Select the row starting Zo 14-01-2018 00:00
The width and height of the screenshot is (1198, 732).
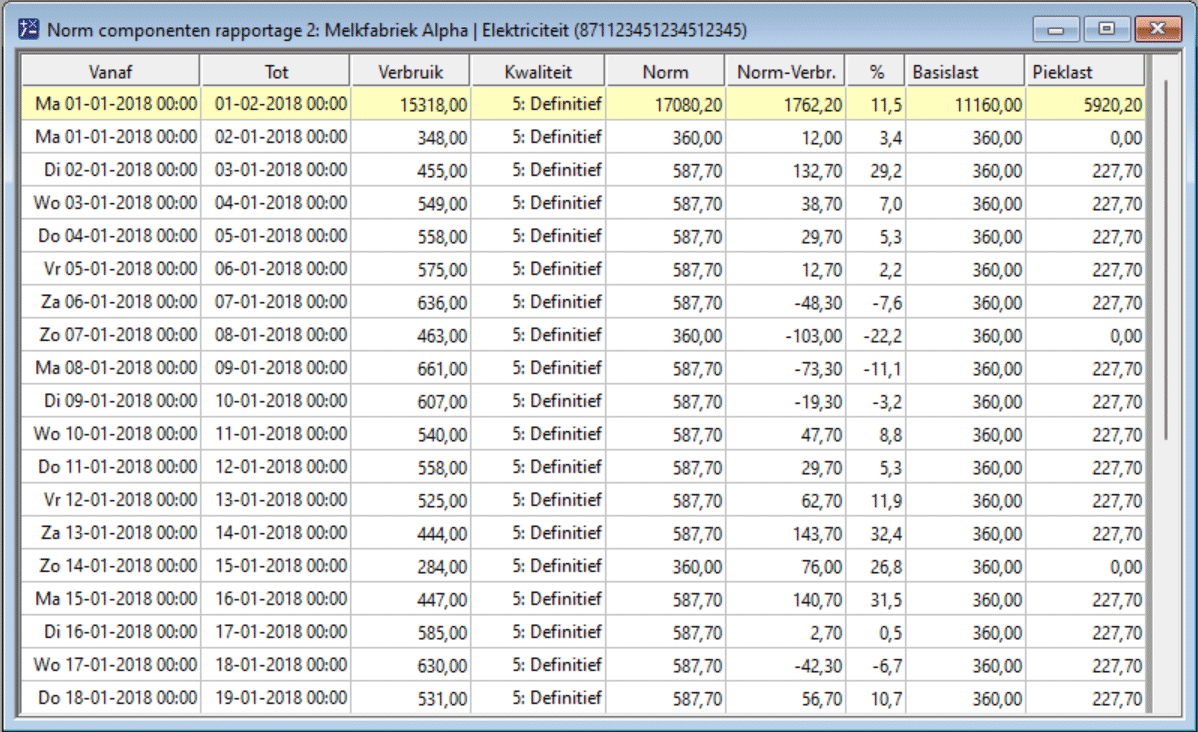coord(583,566)
